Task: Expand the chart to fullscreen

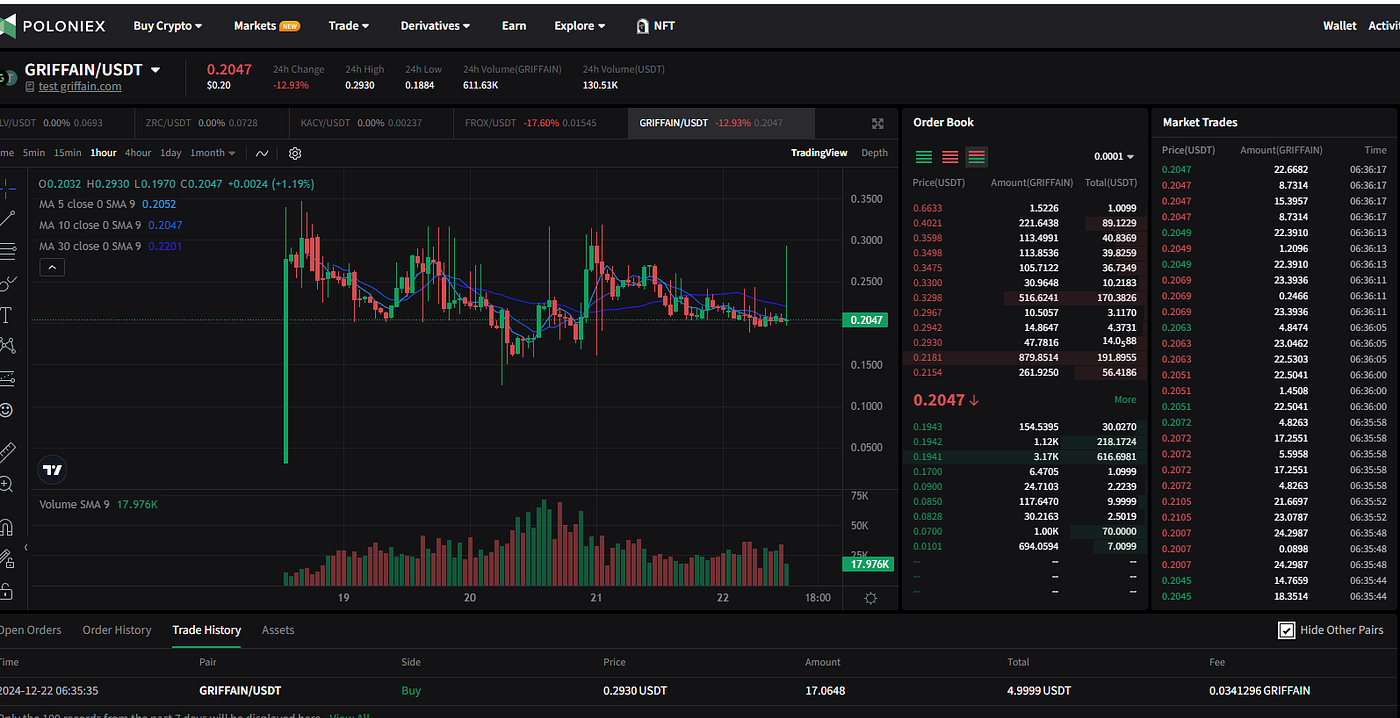Action: click(x=878, y=123)
